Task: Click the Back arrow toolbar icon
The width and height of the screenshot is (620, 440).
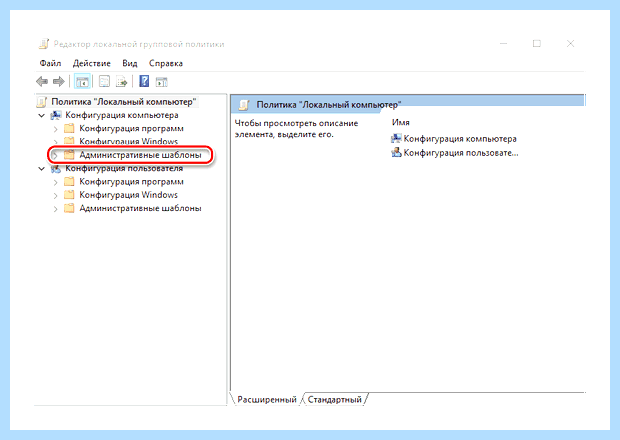Action: (x=42, y=82)
